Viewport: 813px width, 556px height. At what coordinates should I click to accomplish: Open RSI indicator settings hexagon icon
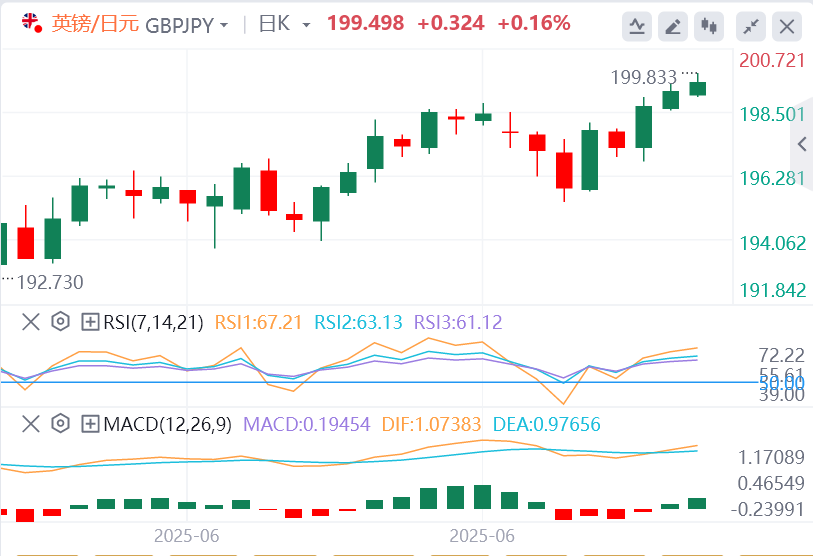[61, 322]
